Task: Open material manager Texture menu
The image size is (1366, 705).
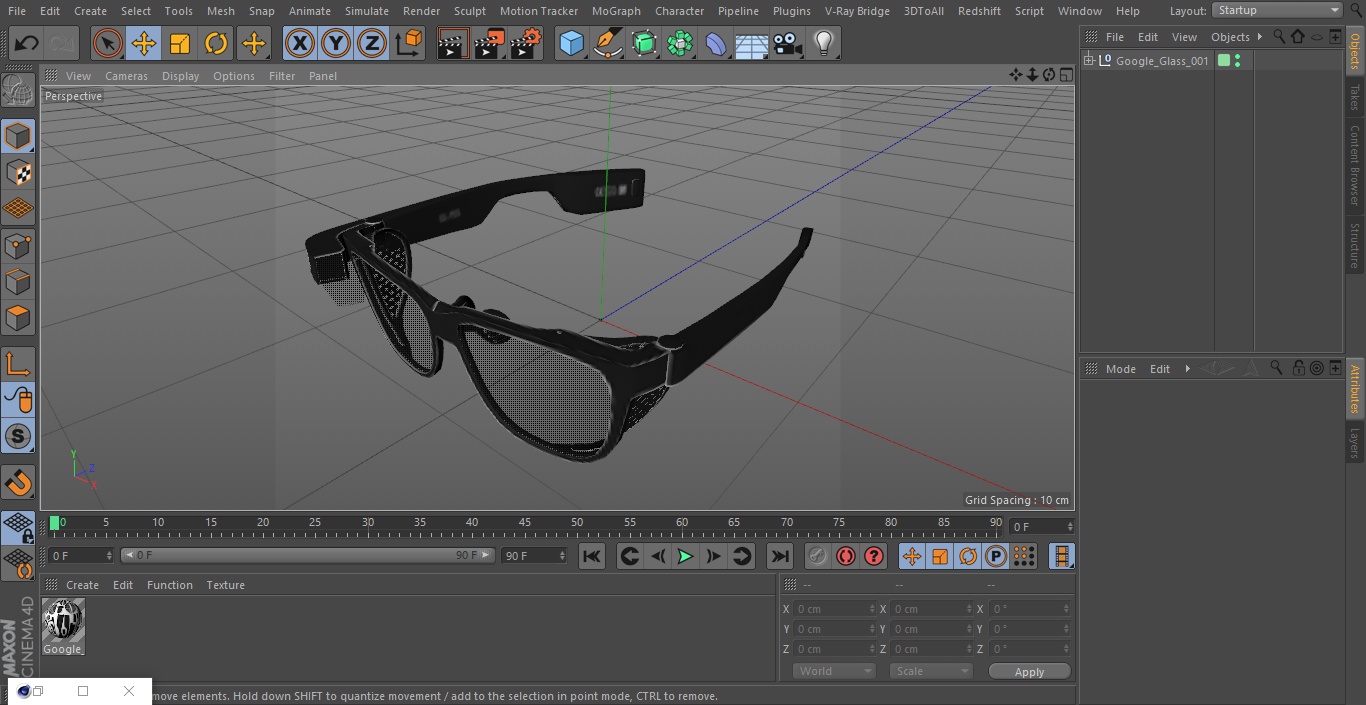Action: click(x=226, y=585)
